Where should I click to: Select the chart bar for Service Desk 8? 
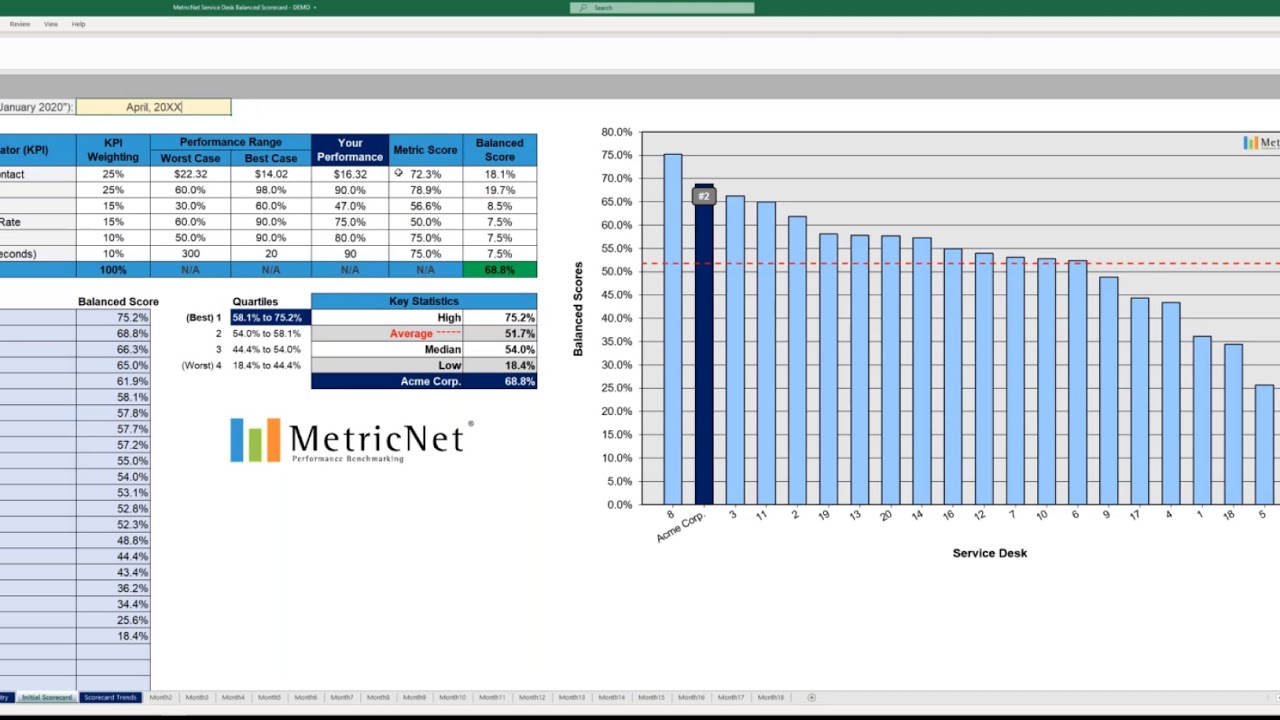(673, 330)
